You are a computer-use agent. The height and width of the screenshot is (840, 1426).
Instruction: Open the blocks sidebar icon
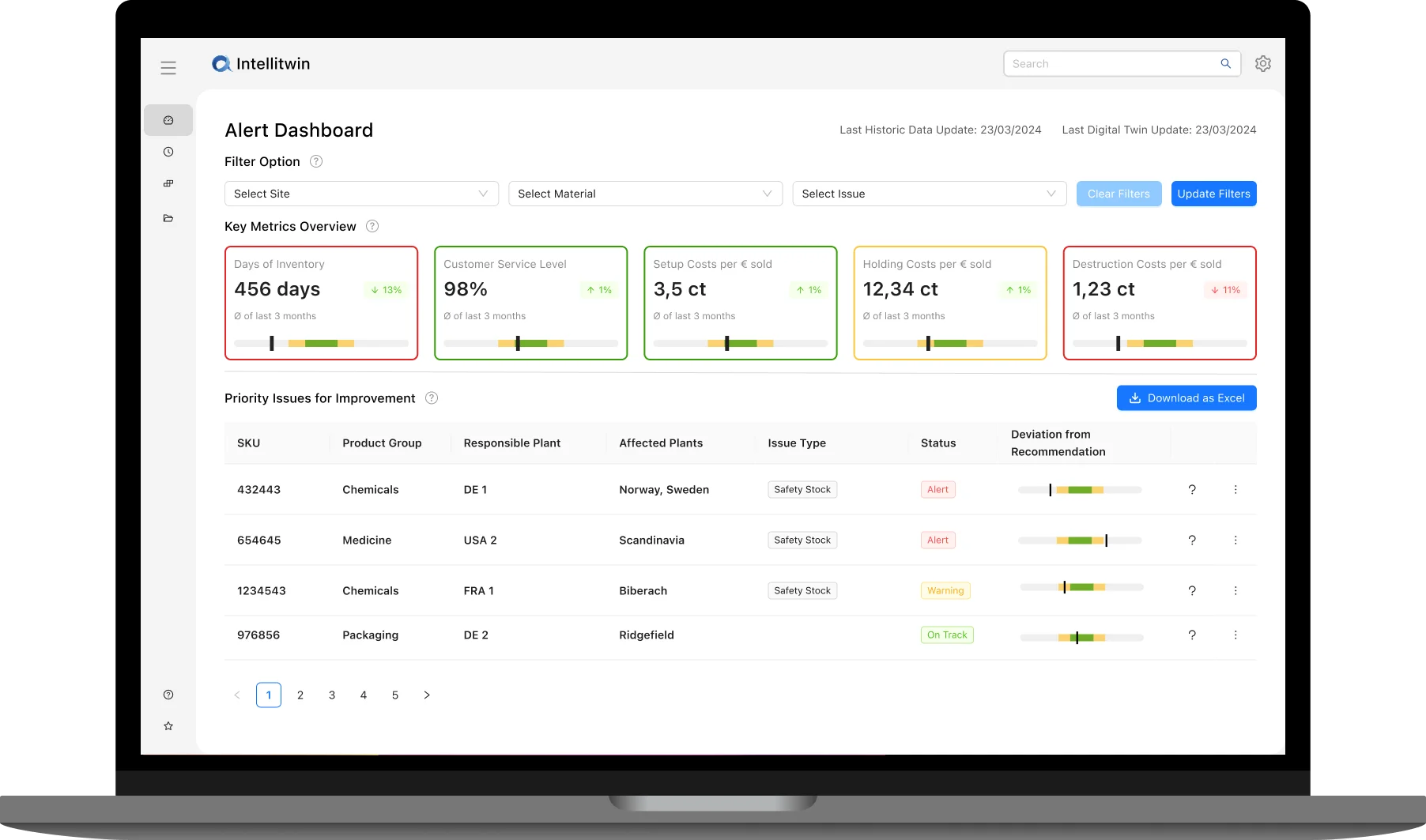pos(168,183)
